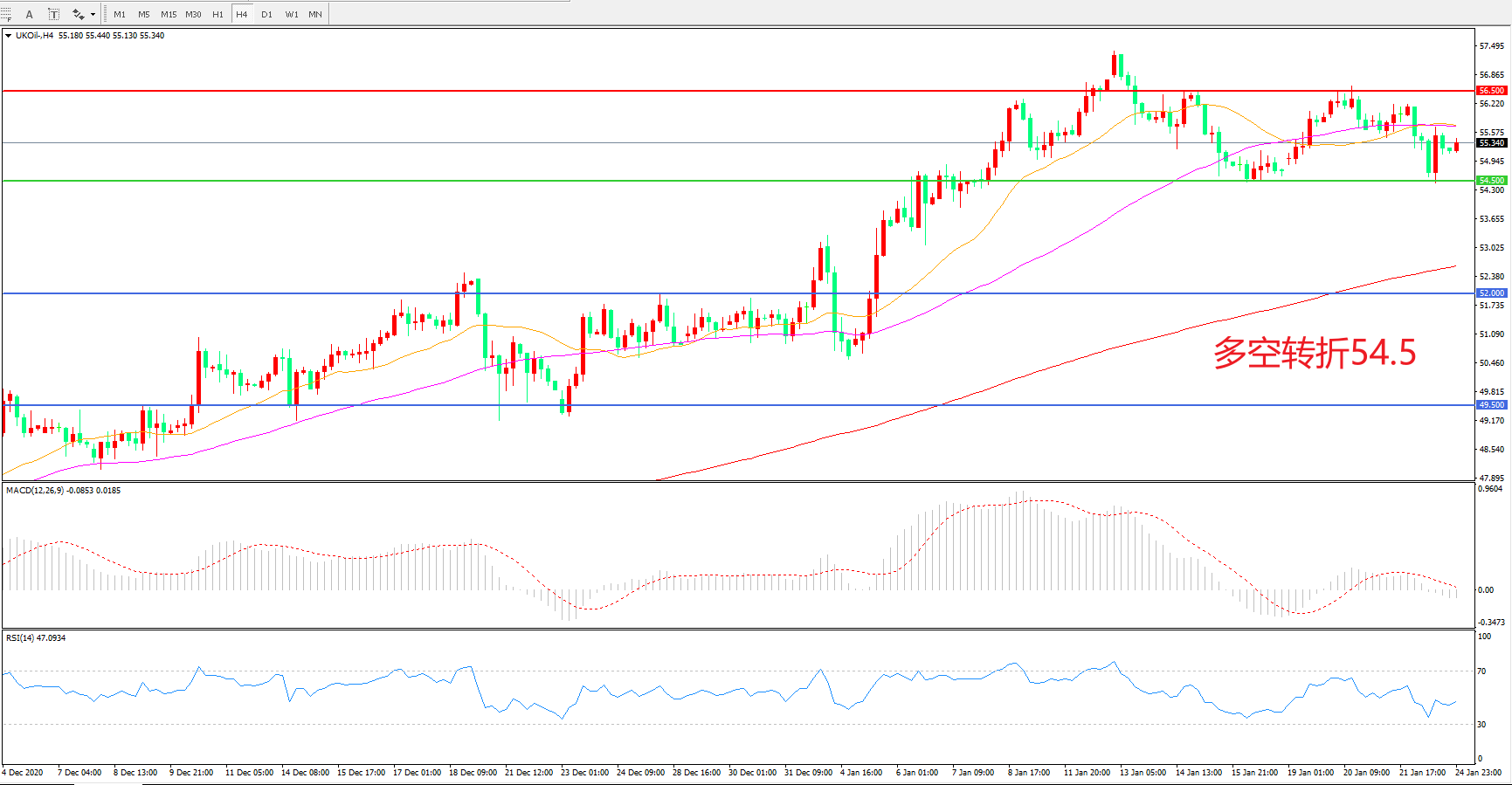The image size is (1512, 785).
Task: Switch to H1 timeframe
Action: (x=217, y=14)
